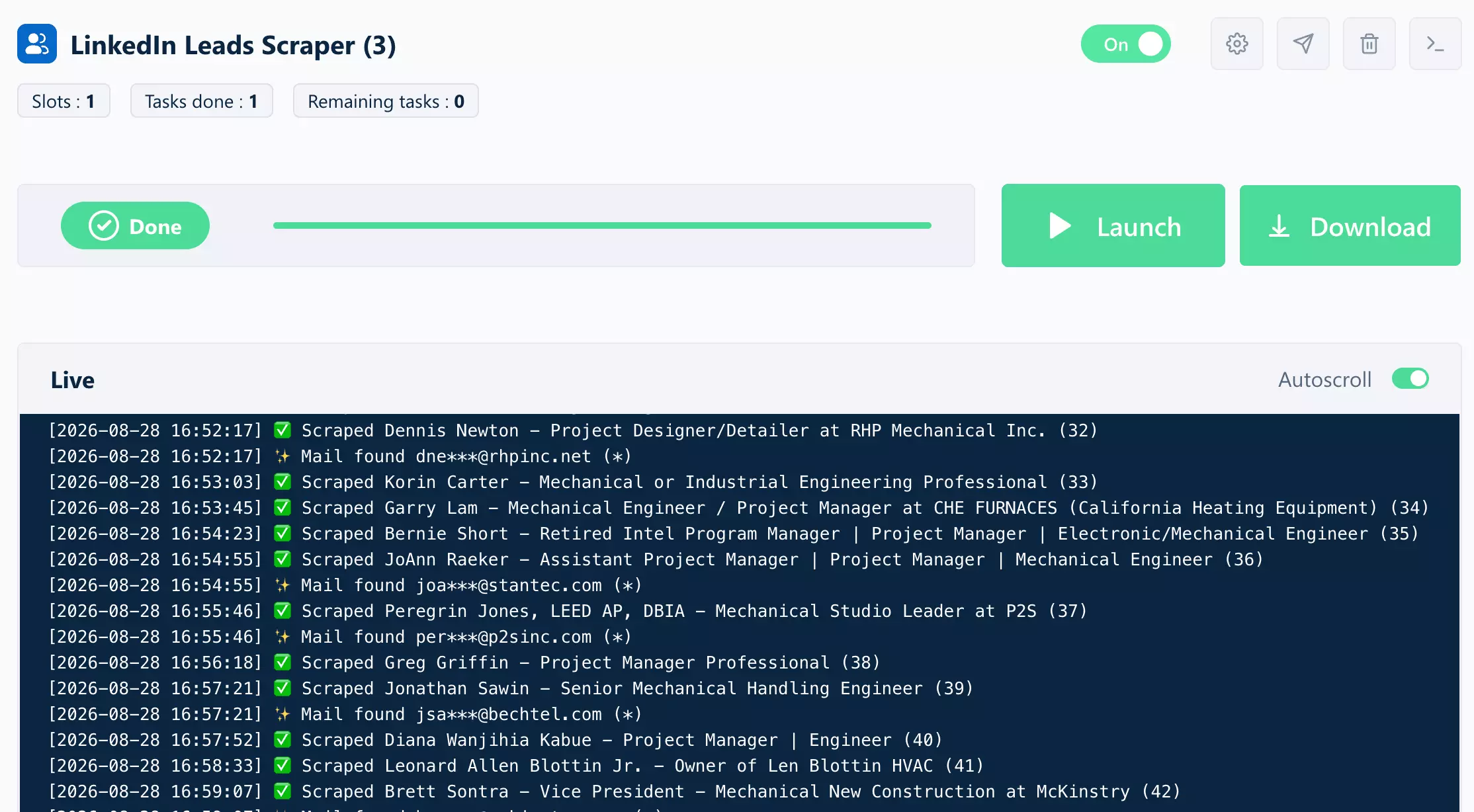Click the Mail found joa***@stantec.com line
This screenshot has width=1474, height=812.
click(345, 585)
